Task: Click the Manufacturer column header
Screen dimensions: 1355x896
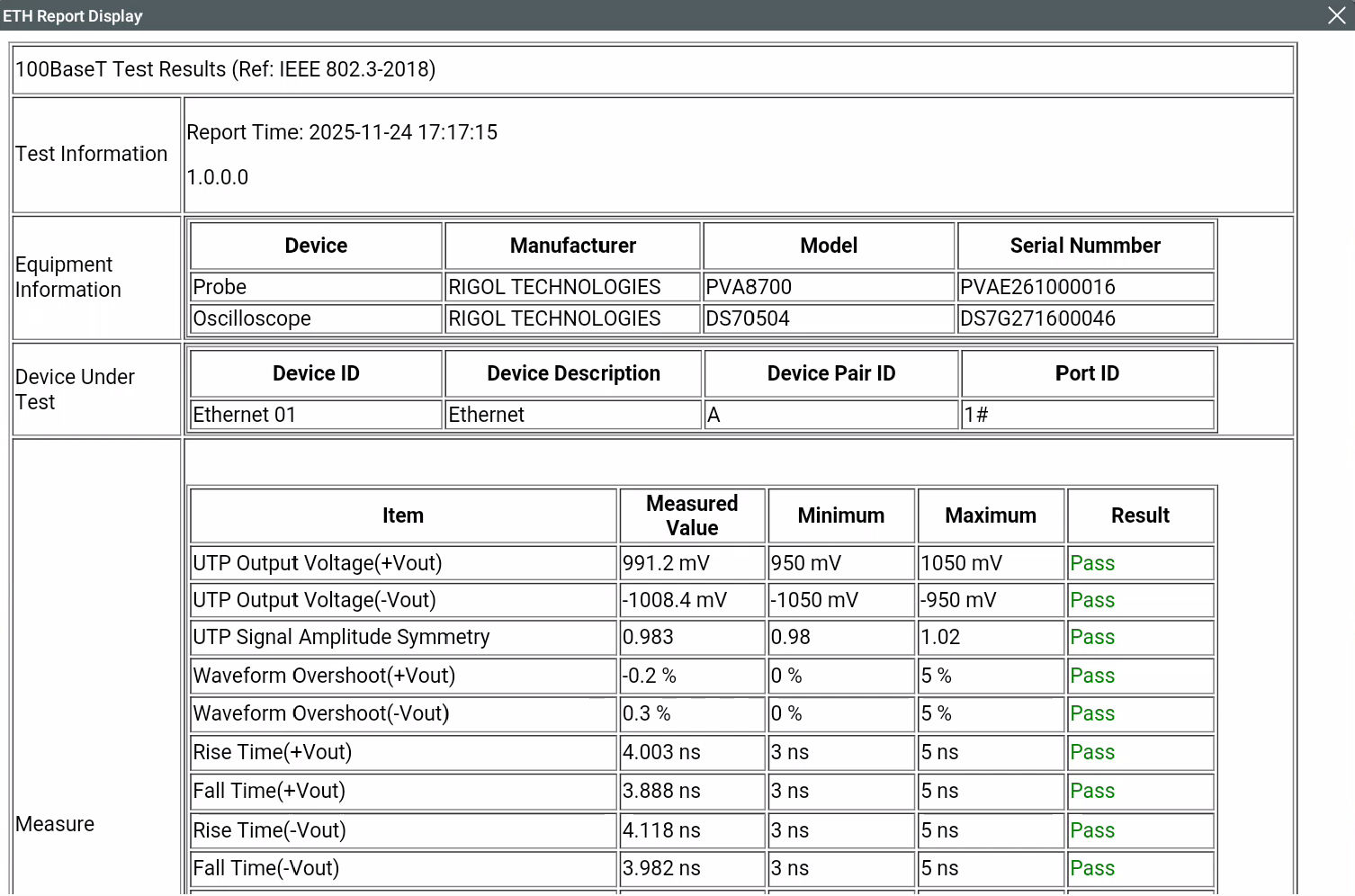Action: [573, 246]
